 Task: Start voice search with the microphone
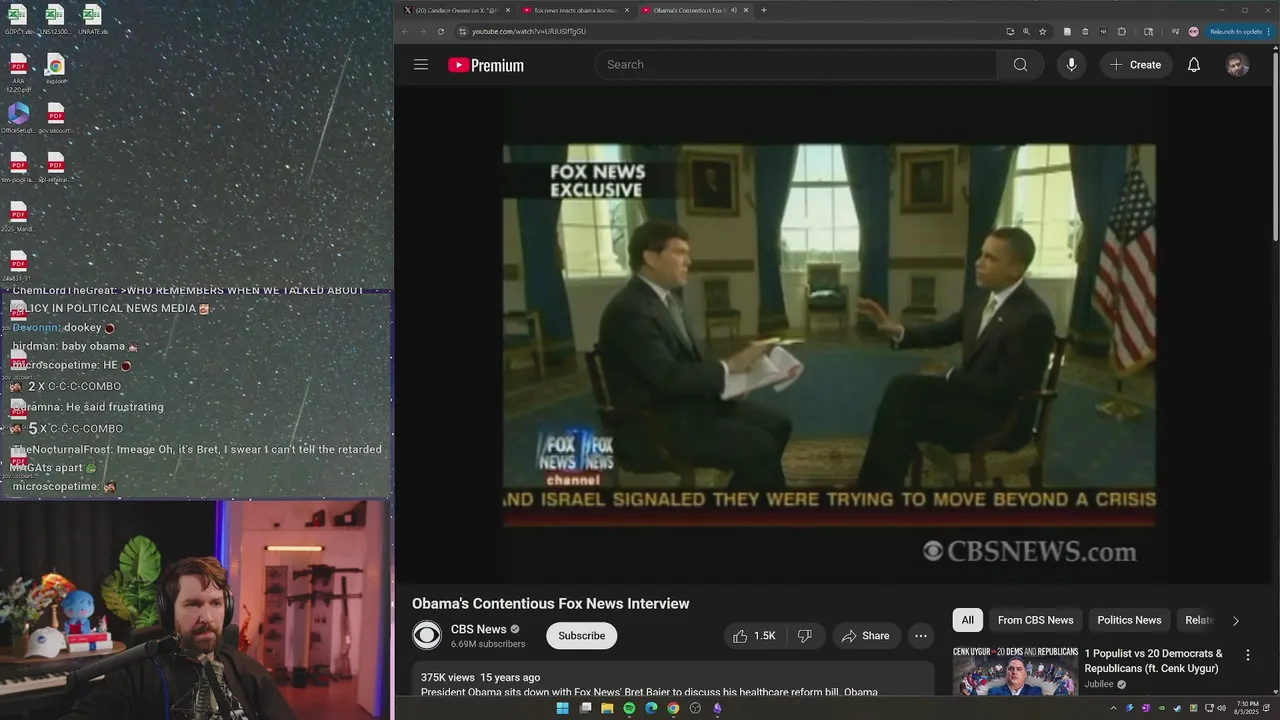pyautogui.click(x=1071, y=65)
